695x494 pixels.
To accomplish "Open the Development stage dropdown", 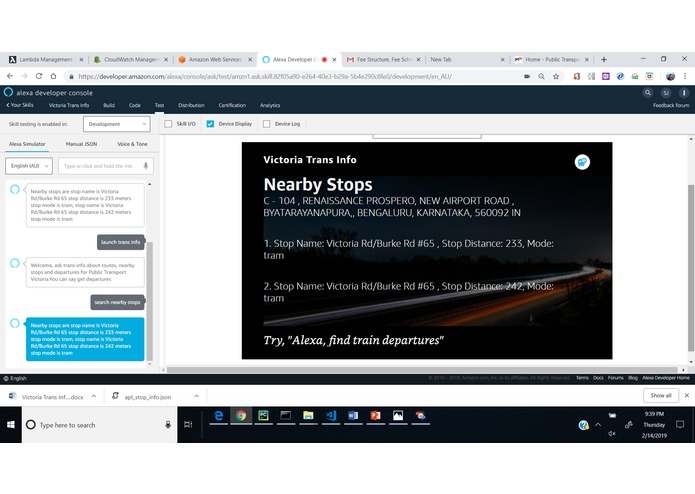I will [117, 124].
